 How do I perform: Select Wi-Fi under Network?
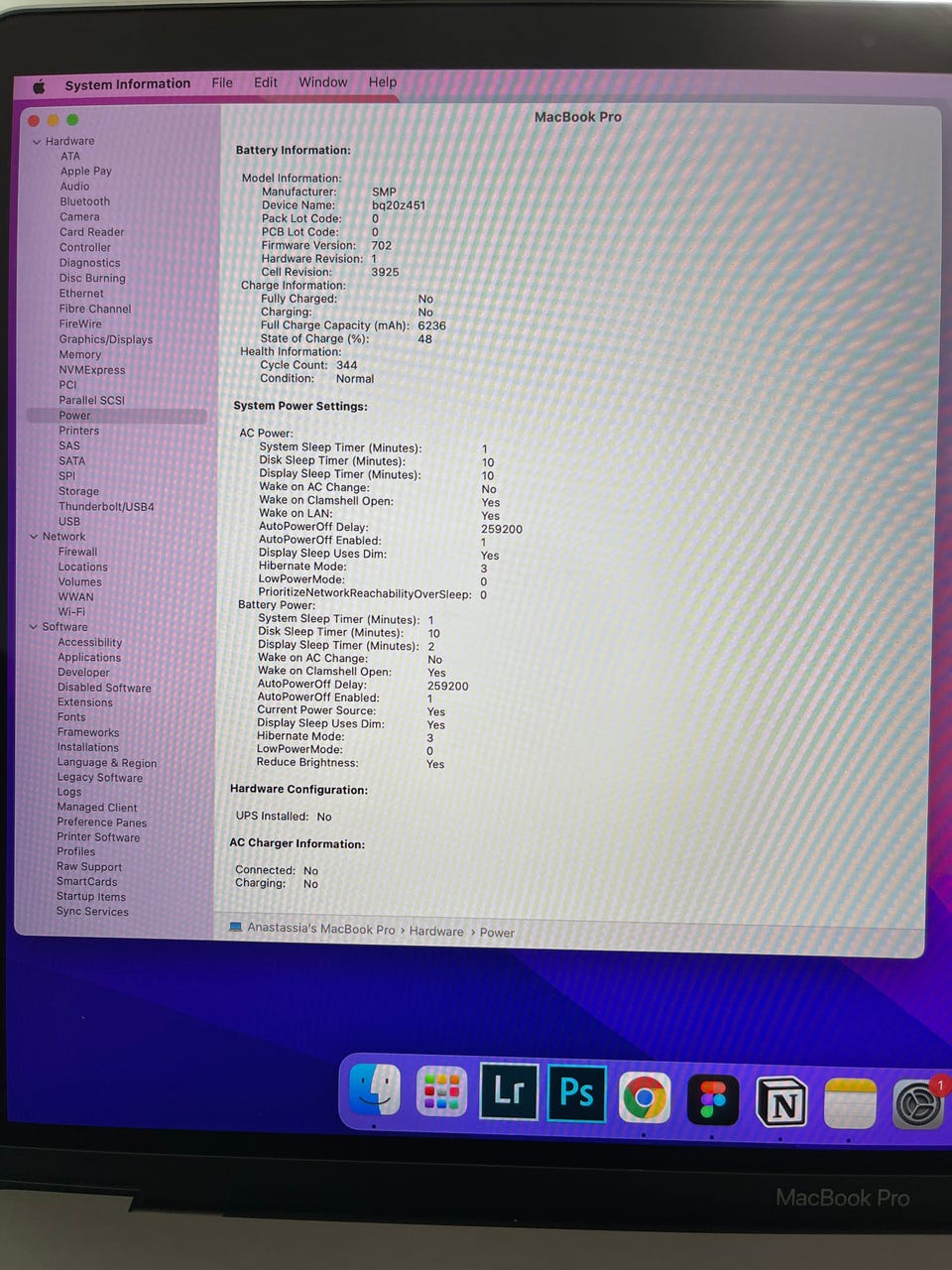[x=71, y=612]
